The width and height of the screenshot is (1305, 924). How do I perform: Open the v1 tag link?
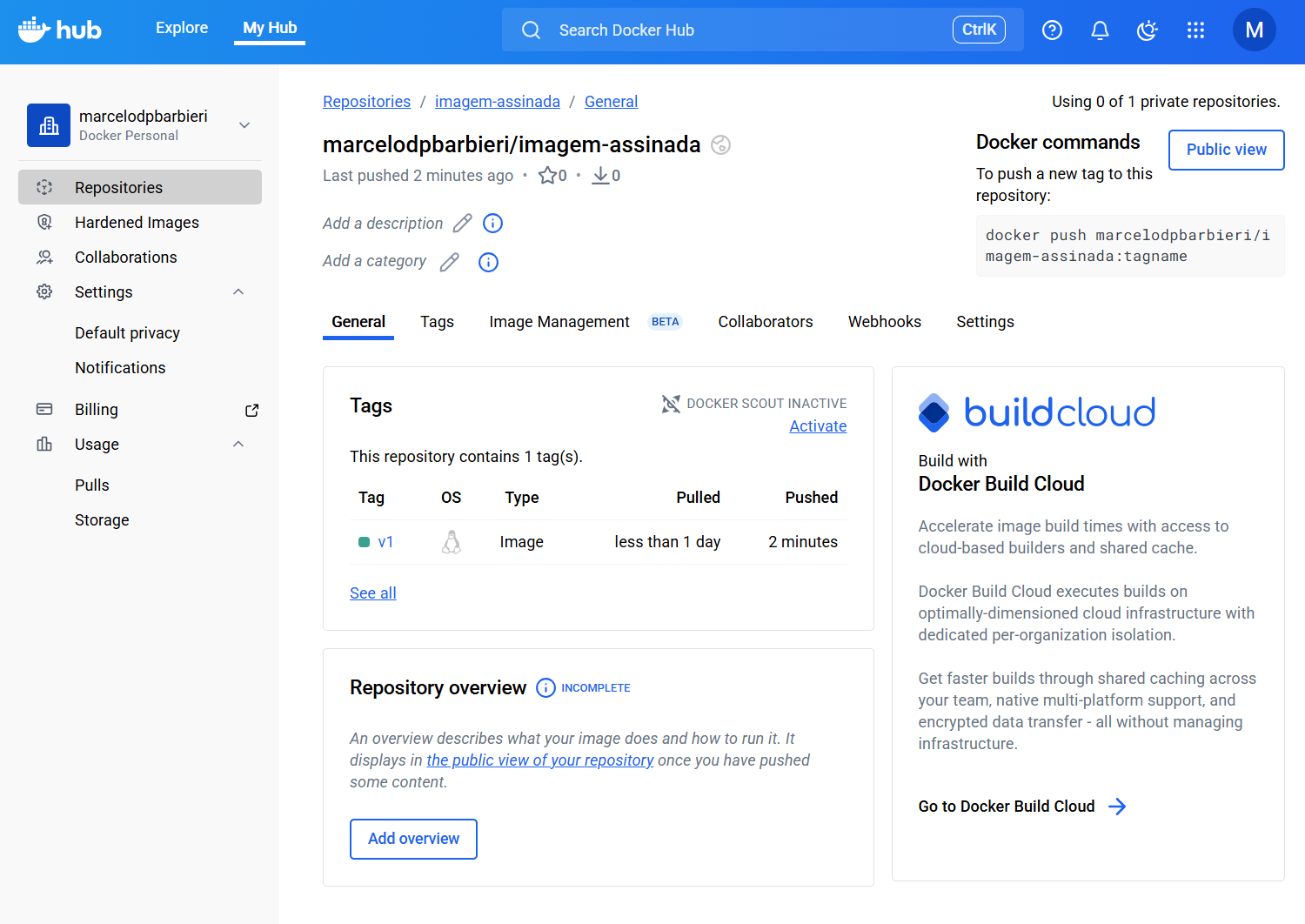(x=385, y=542)
